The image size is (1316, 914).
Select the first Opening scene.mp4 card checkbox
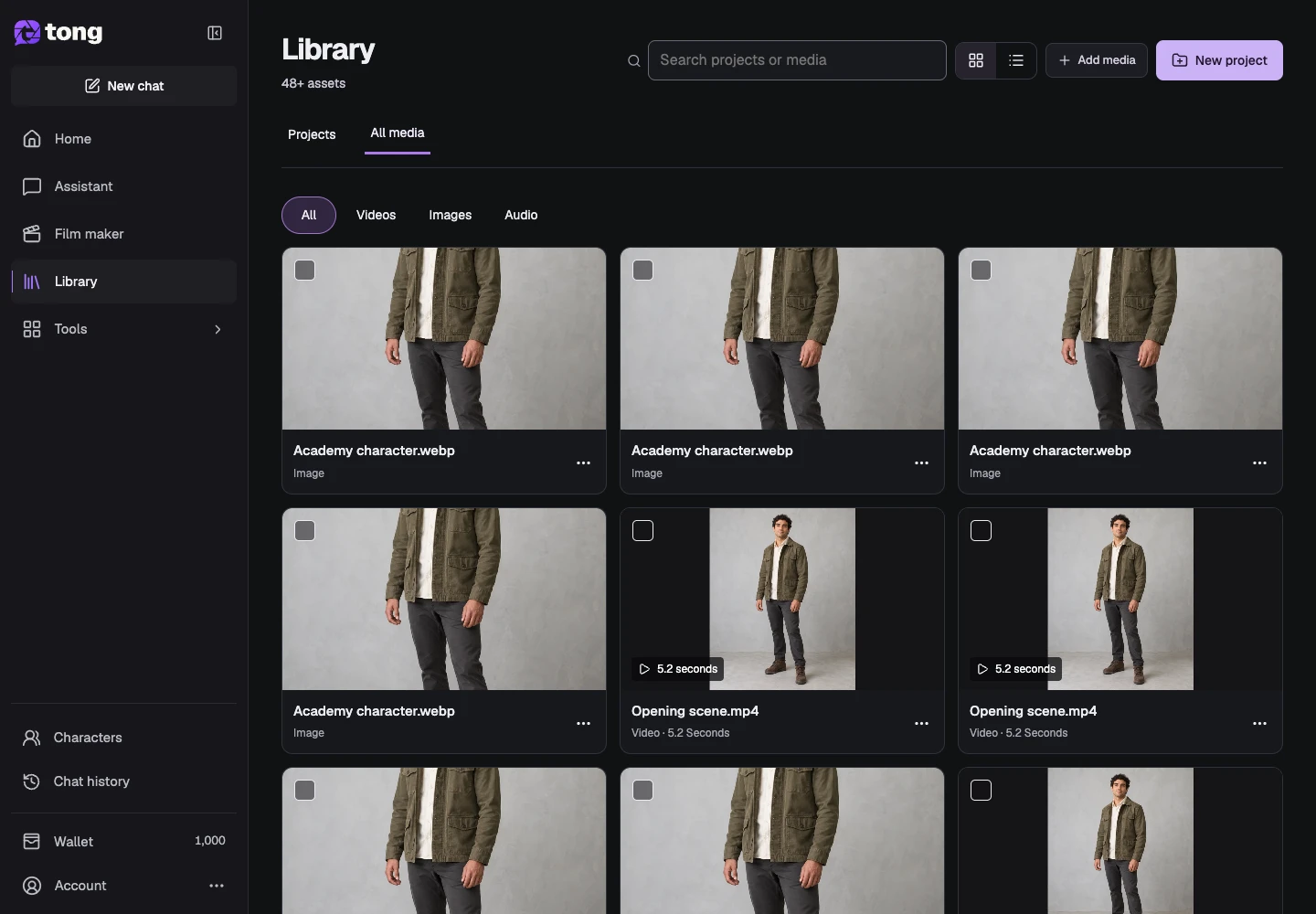click(x=643, y=531)
